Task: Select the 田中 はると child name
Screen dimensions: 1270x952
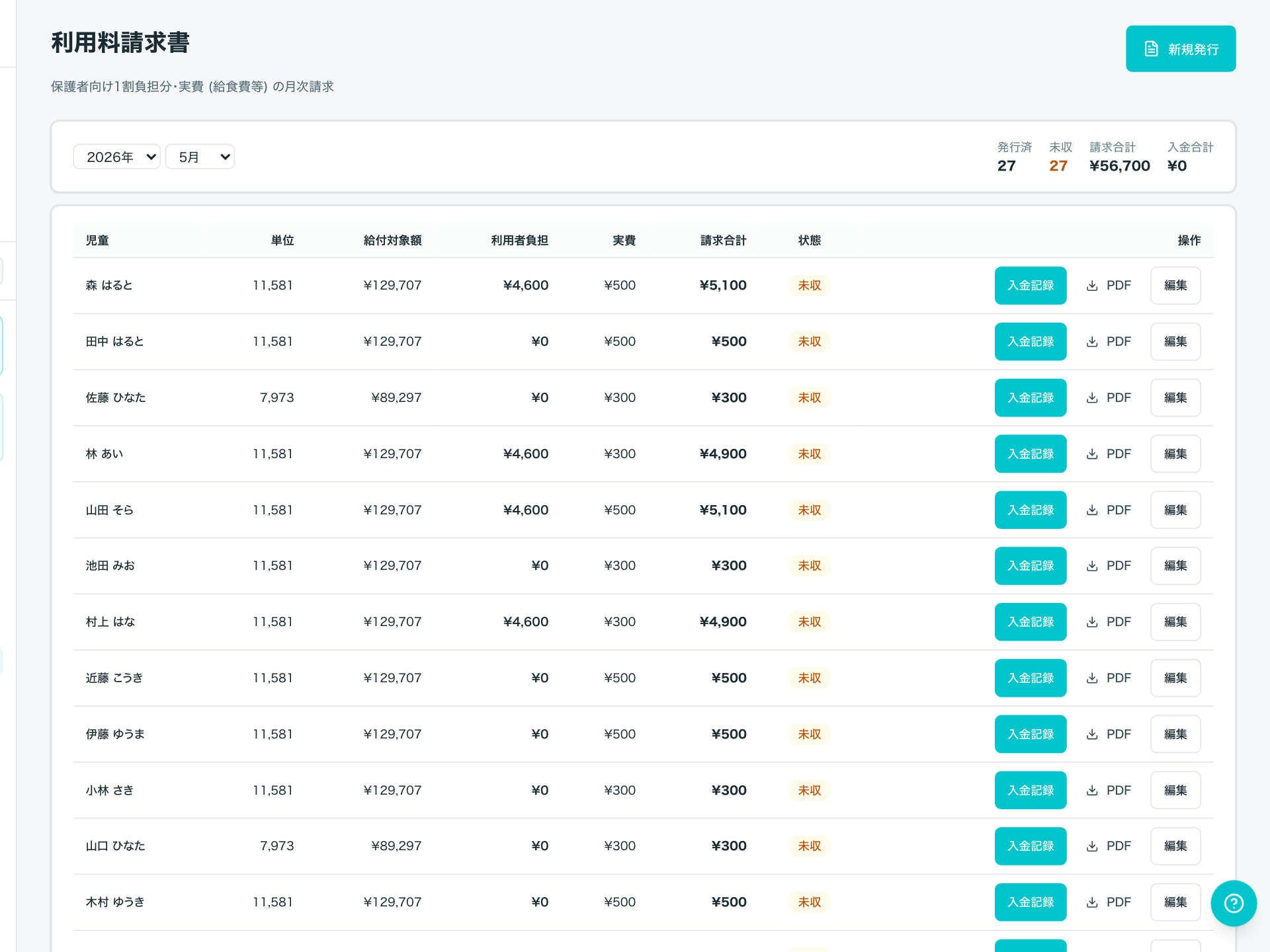Action: [114, 342]
